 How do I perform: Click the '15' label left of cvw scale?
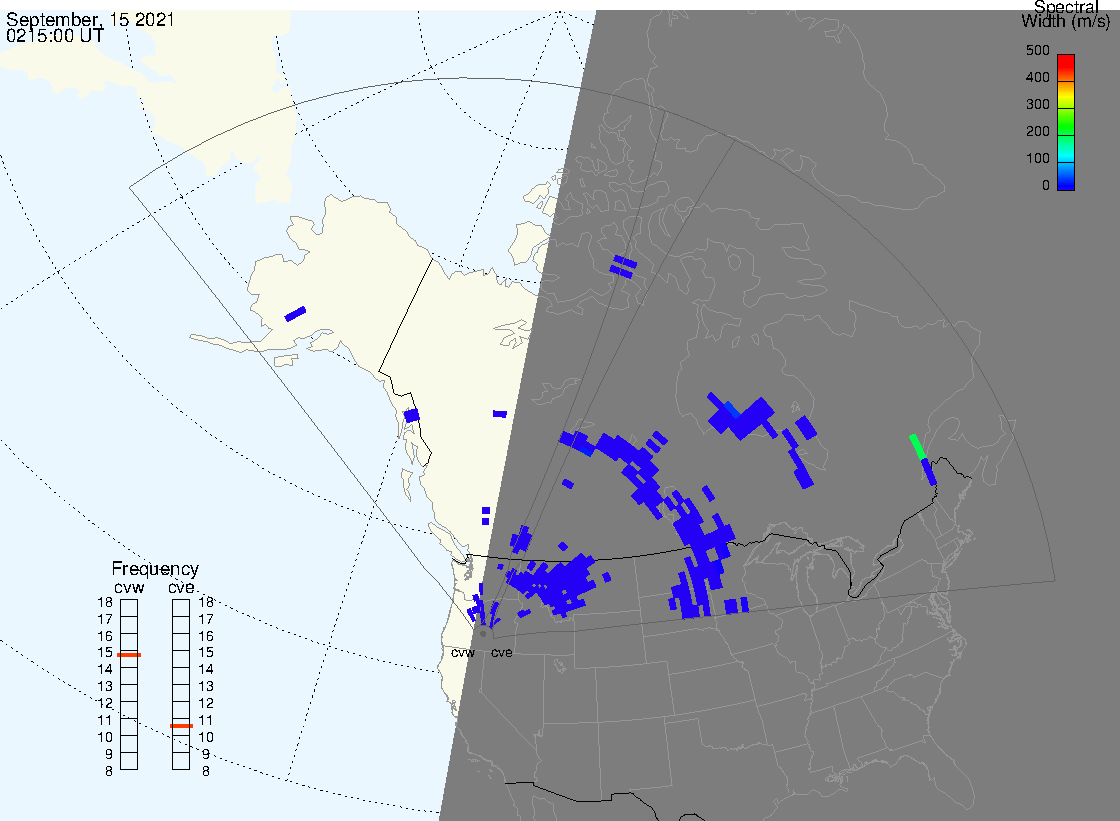(x=105, y=653)
